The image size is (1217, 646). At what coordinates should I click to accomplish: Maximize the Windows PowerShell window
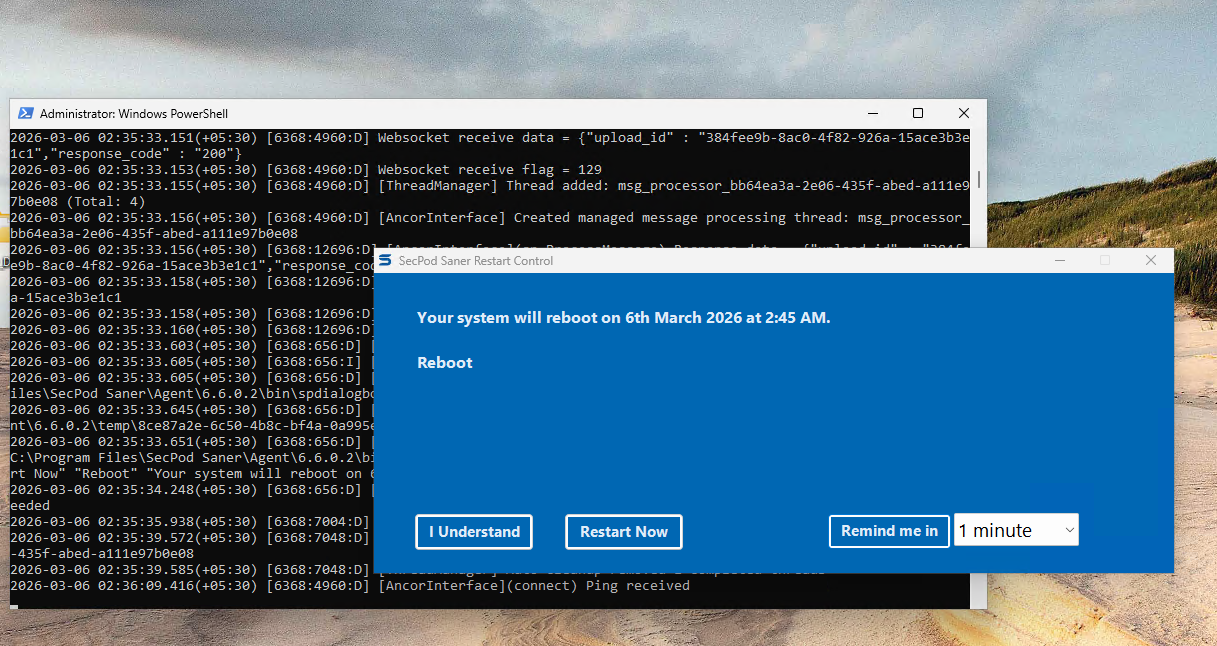click(918, 113)
